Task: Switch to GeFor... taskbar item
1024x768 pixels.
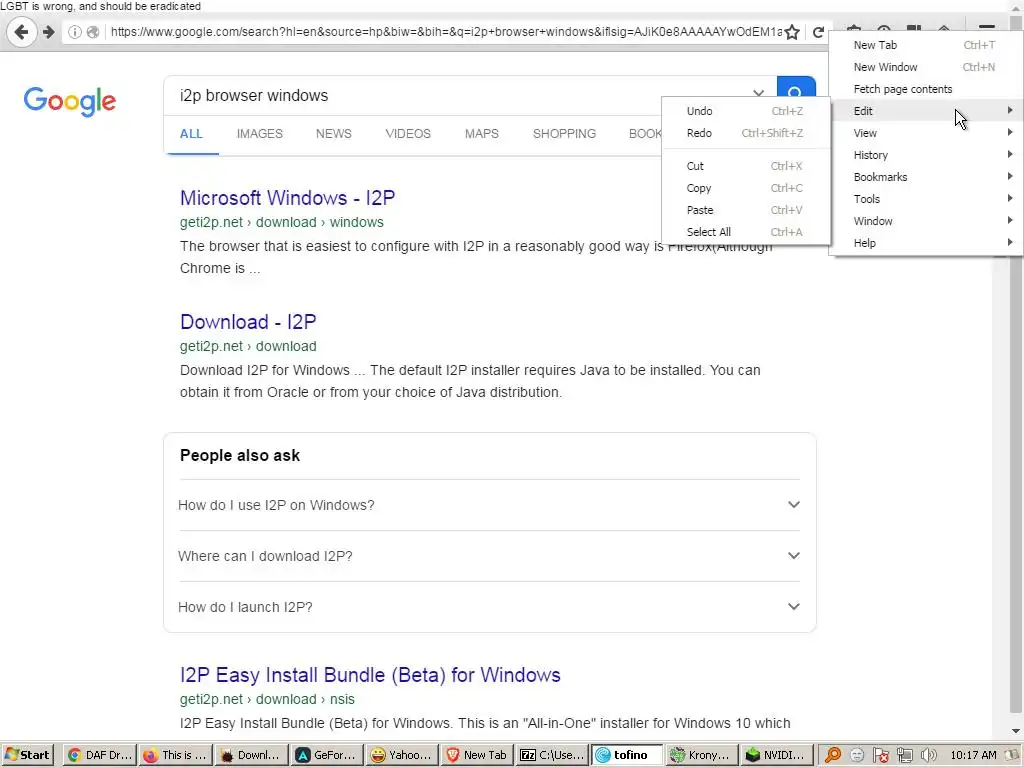Action: pos(326,755)
